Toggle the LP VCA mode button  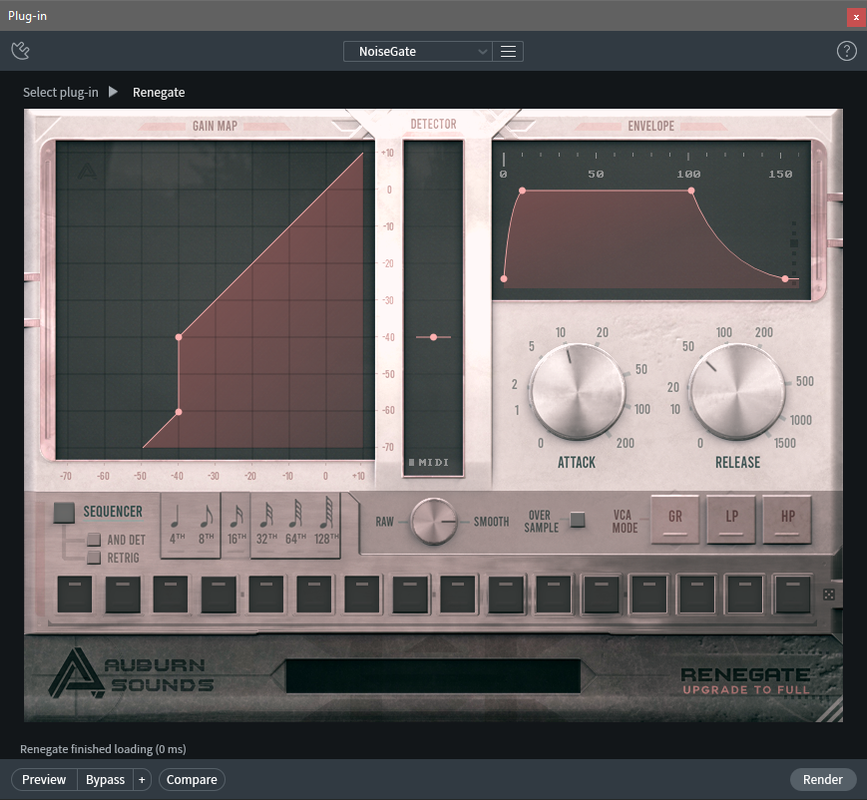click(x=732, y=519)
